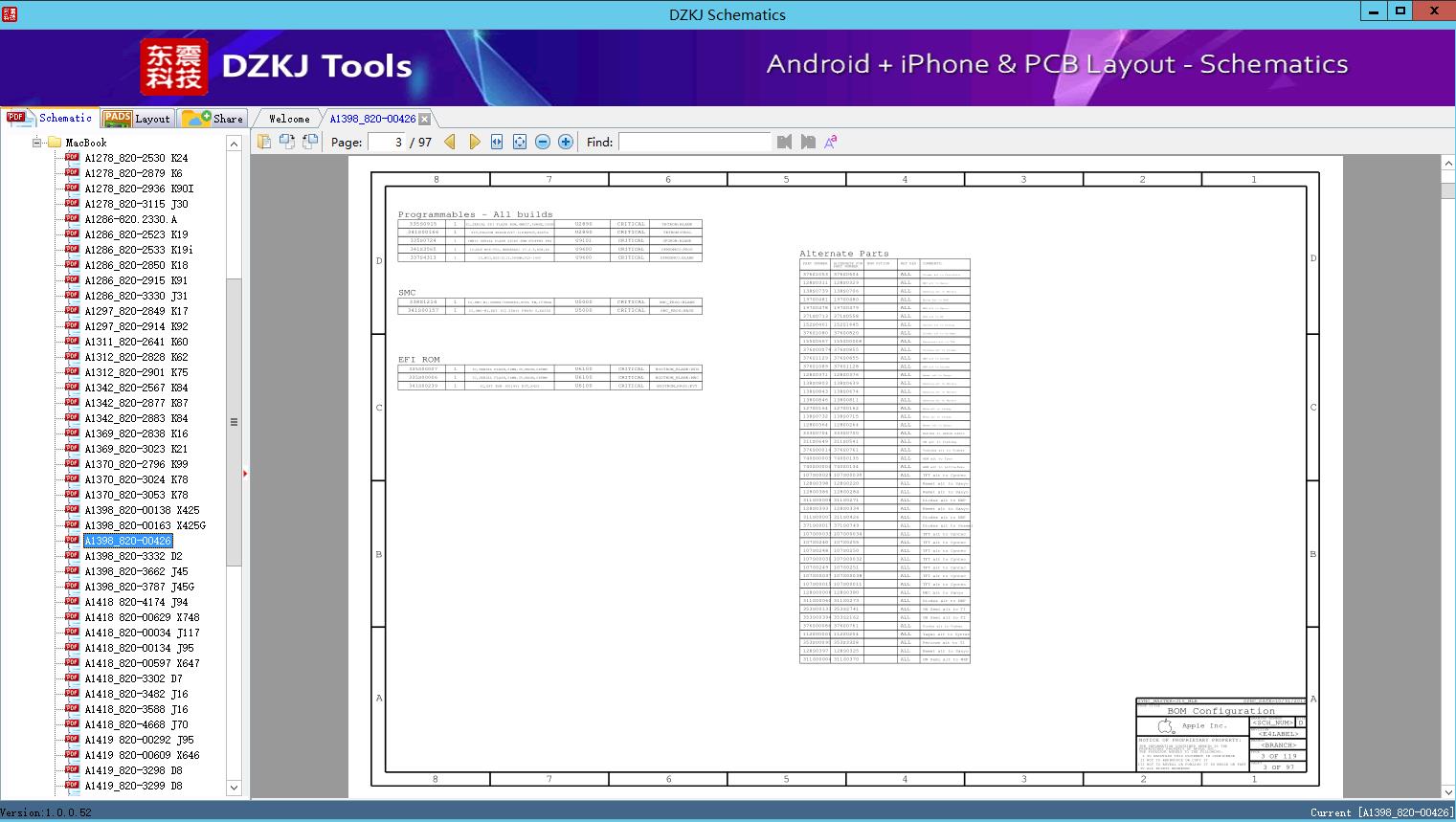Open A1286_820-2915 K91 schematic
Screen dimensions: 1456x822
136,280
